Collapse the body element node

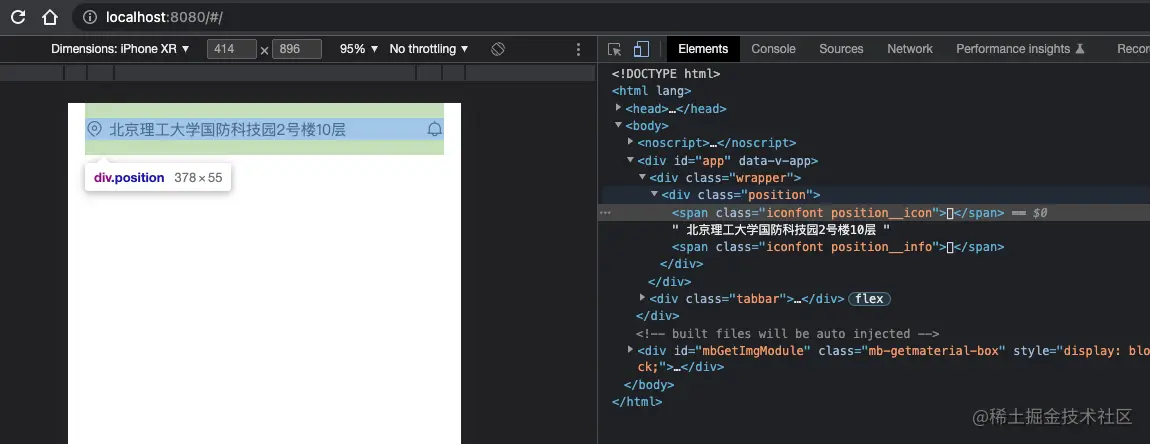(618, 125)
